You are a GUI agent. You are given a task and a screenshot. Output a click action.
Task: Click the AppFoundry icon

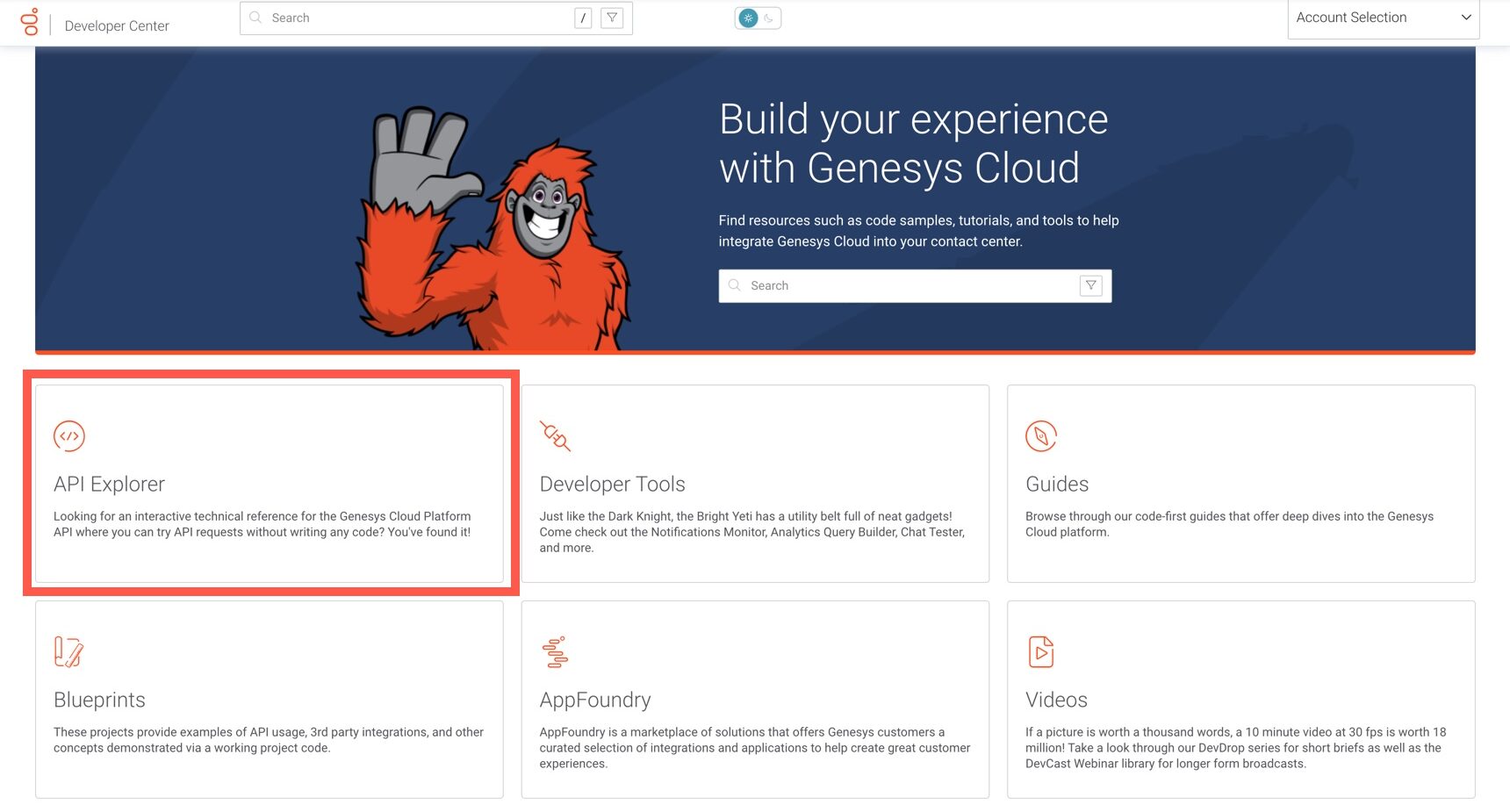(x=555, y=652)
